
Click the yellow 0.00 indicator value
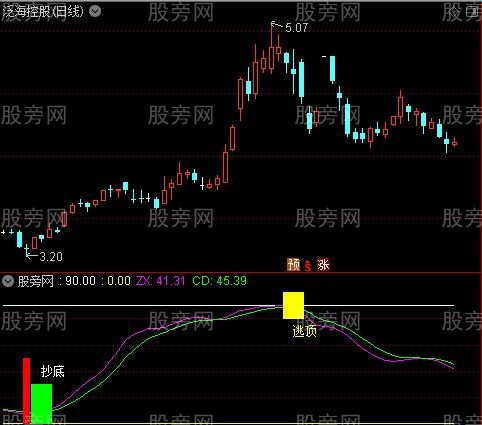point(119,281)
